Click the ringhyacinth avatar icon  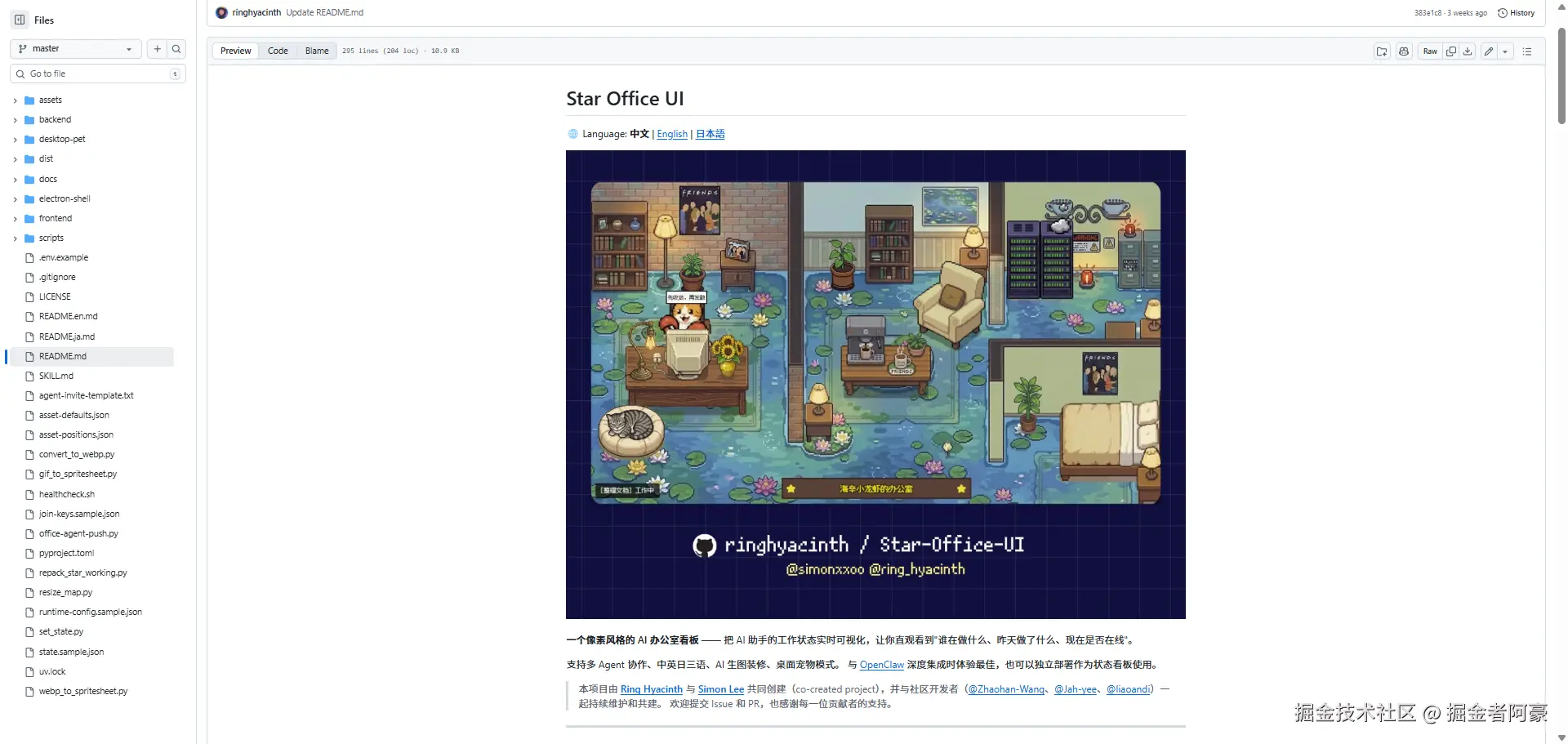pos(221,12)
